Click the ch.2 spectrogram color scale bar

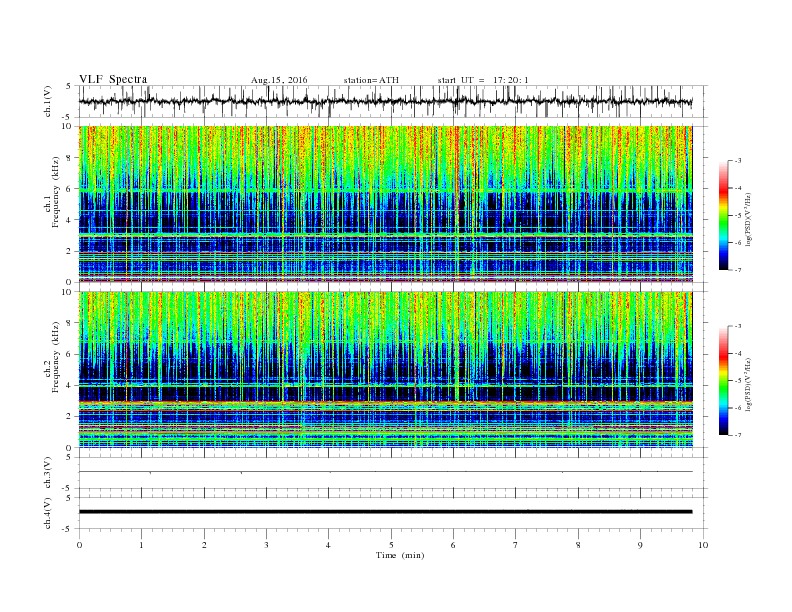[723, 381]
